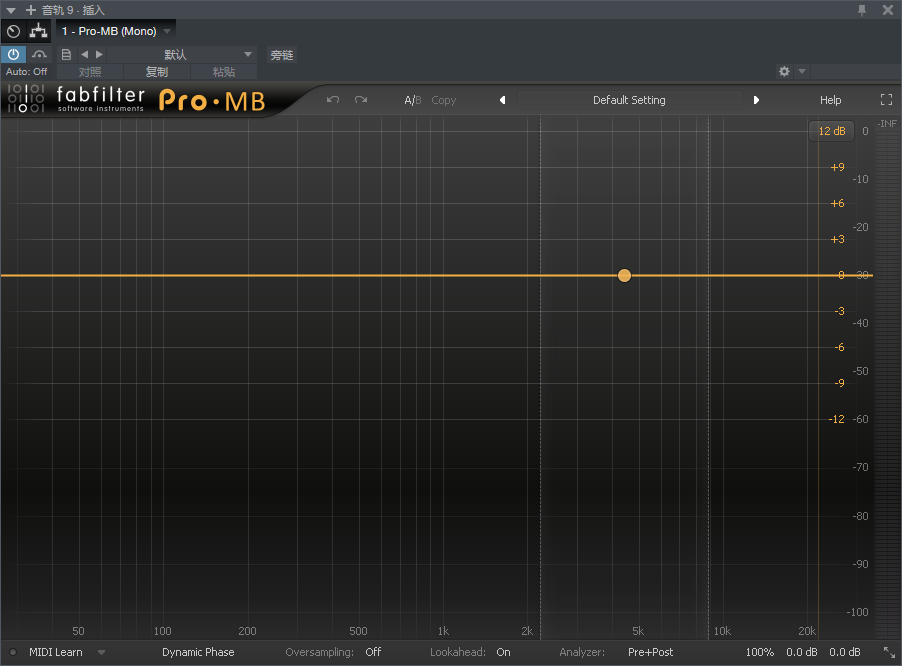Click the macro controls knob icon

click(x=13, y=31)
